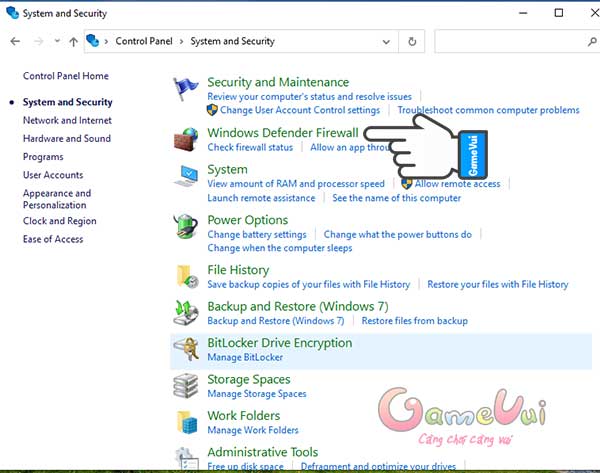Click the File History folder icon
This screenshot has height=473, width=600.
click(x=187, y=276)
